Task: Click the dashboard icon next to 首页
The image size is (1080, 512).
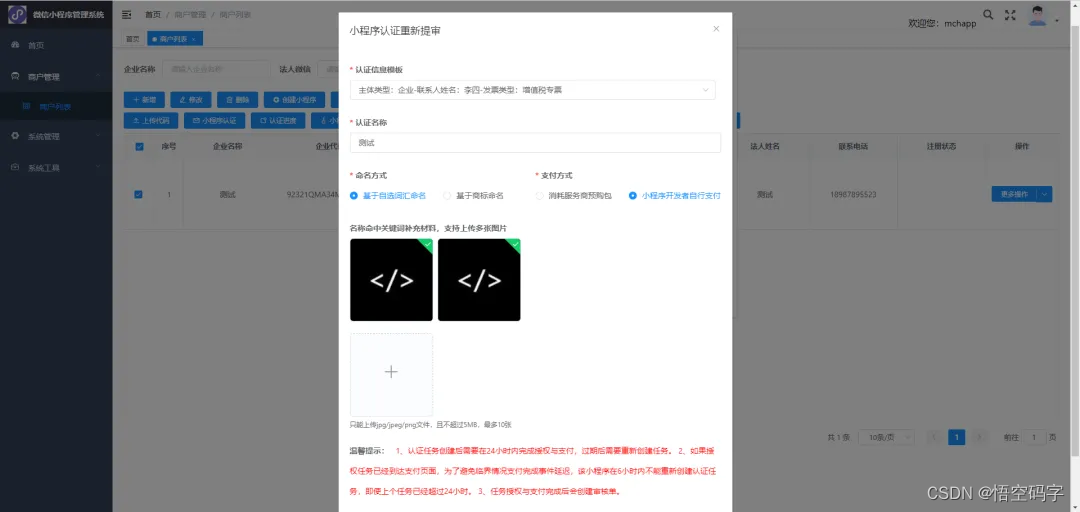Action: click(15, 45)
